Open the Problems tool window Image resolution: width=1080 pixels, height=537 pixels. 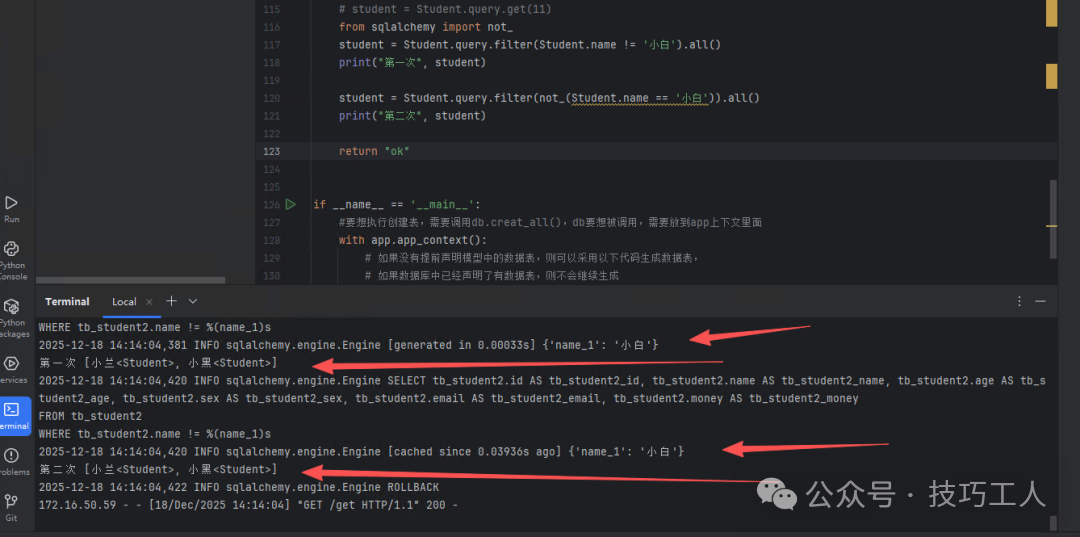12,462
